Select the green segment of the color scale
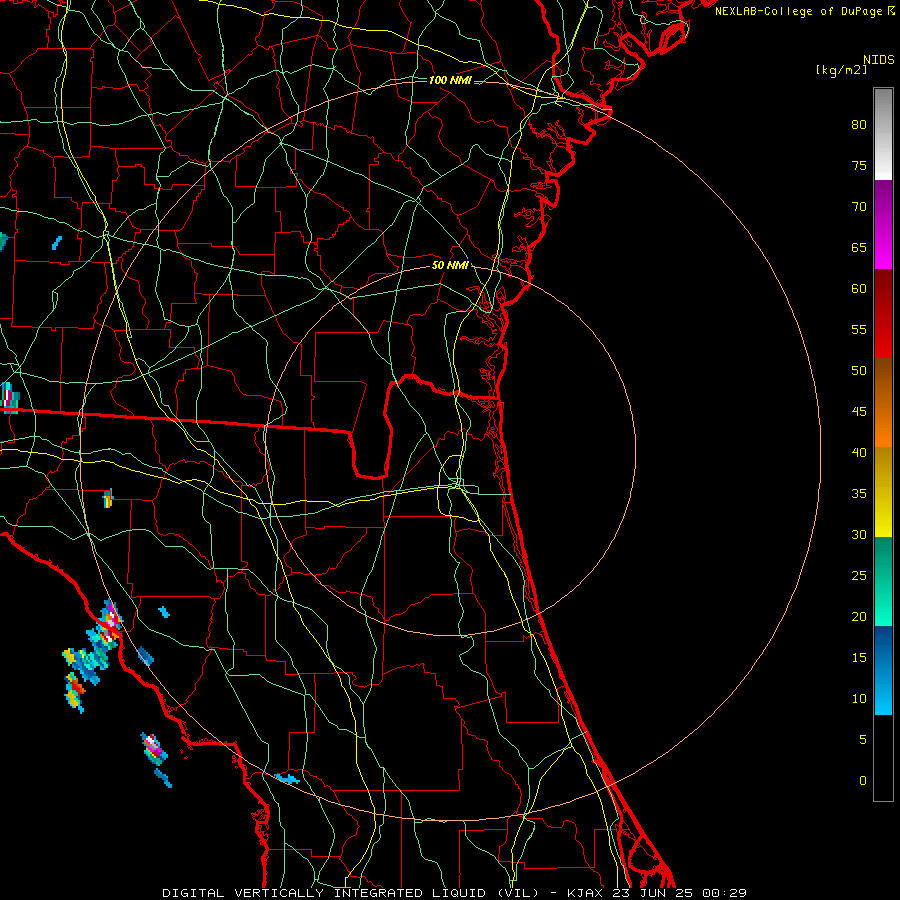Viewport: 900px width, 900px height. (x=883, y=581)
